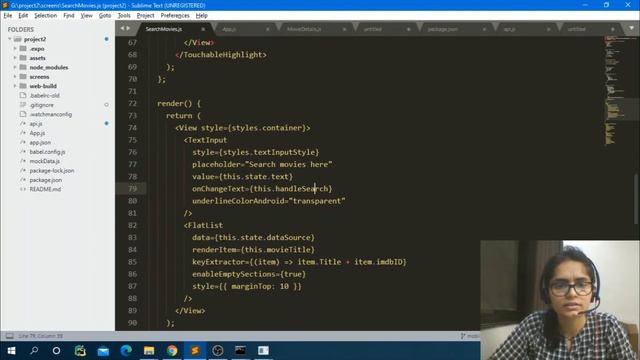
Task: Focus the Sublime Text taskbar icon
Action: [195, 351]
